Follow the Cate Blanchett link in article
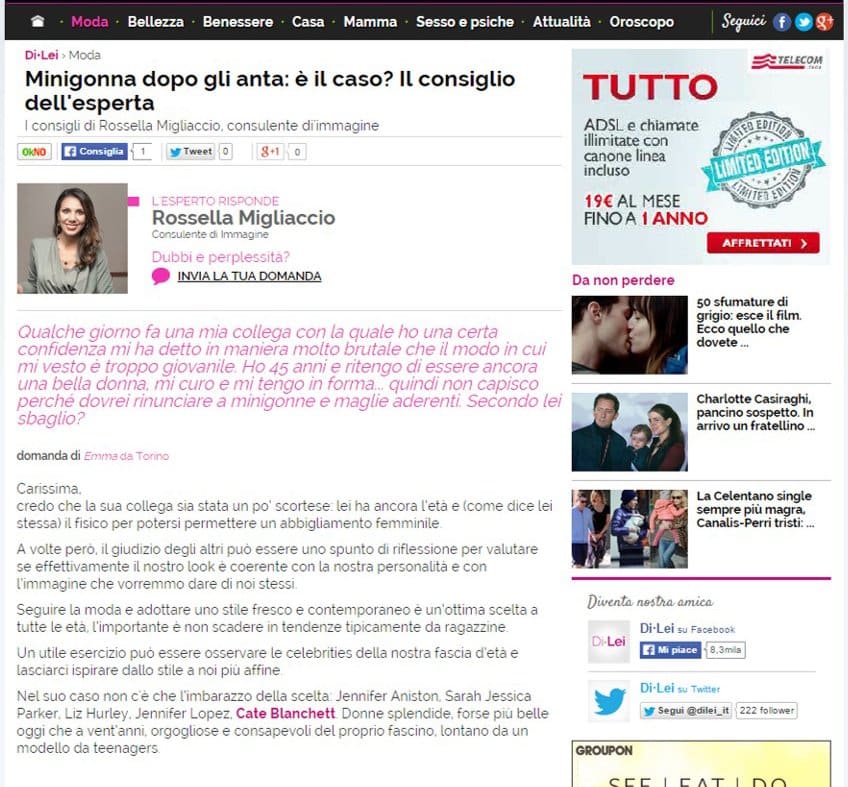 click(279, 714)
